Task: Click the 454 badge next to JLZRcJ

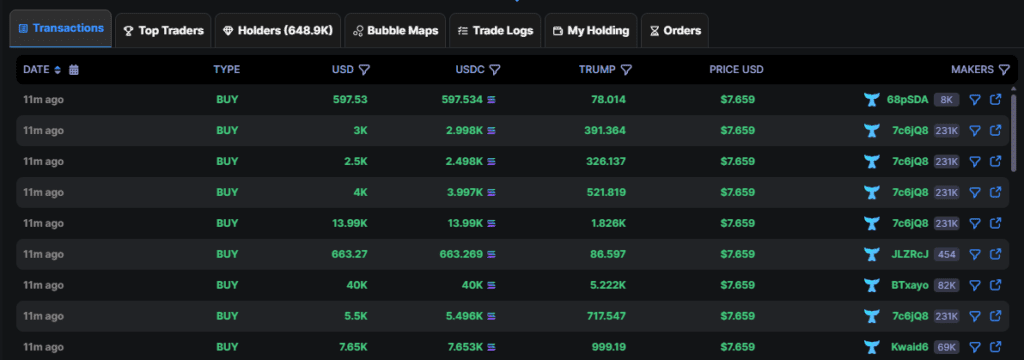Action: coord(946,254)
